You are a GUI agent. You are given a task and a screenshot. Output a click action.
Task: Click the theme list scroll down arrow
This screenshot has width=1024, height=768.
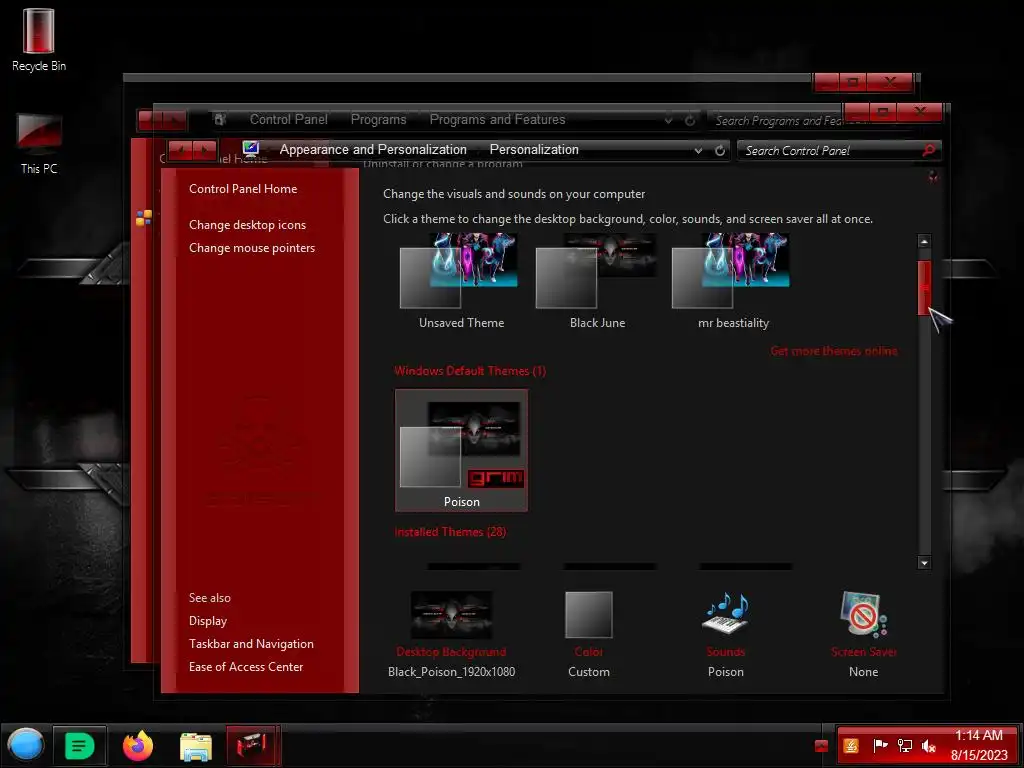[x=924, y=563]
